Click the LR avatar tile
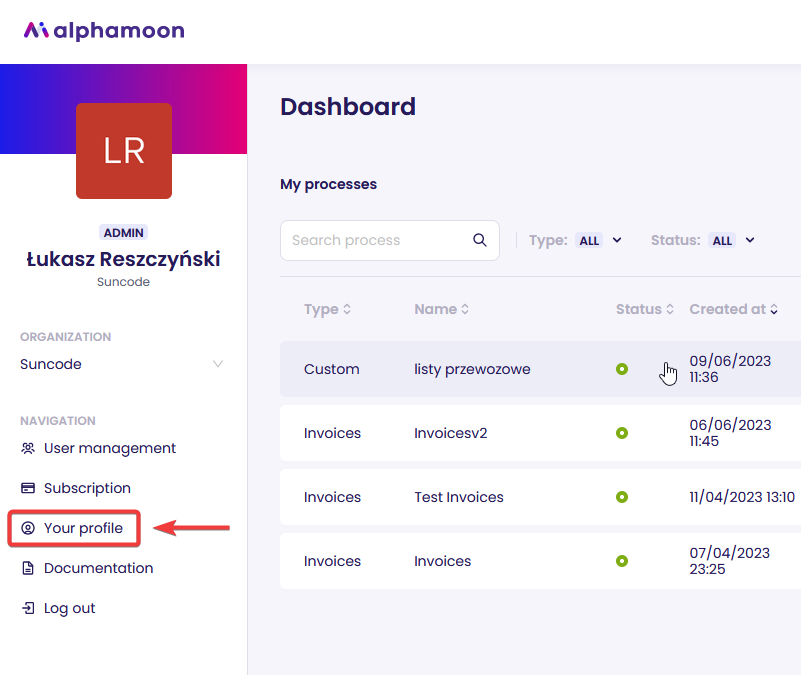This screenshot has height=675, width=801. click(x=124, y=151)
